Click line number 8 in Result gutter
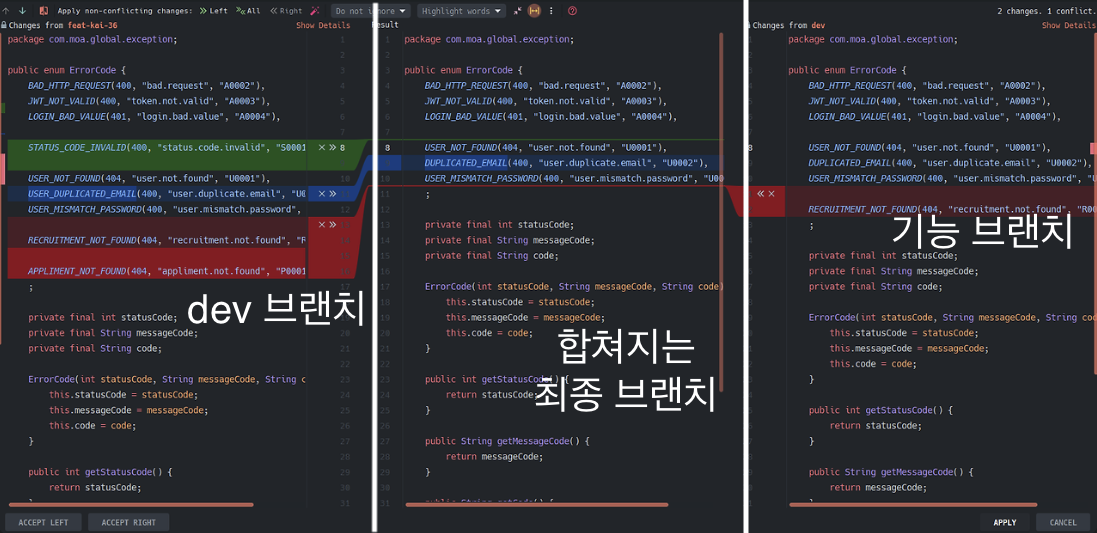 coord(388,148)
